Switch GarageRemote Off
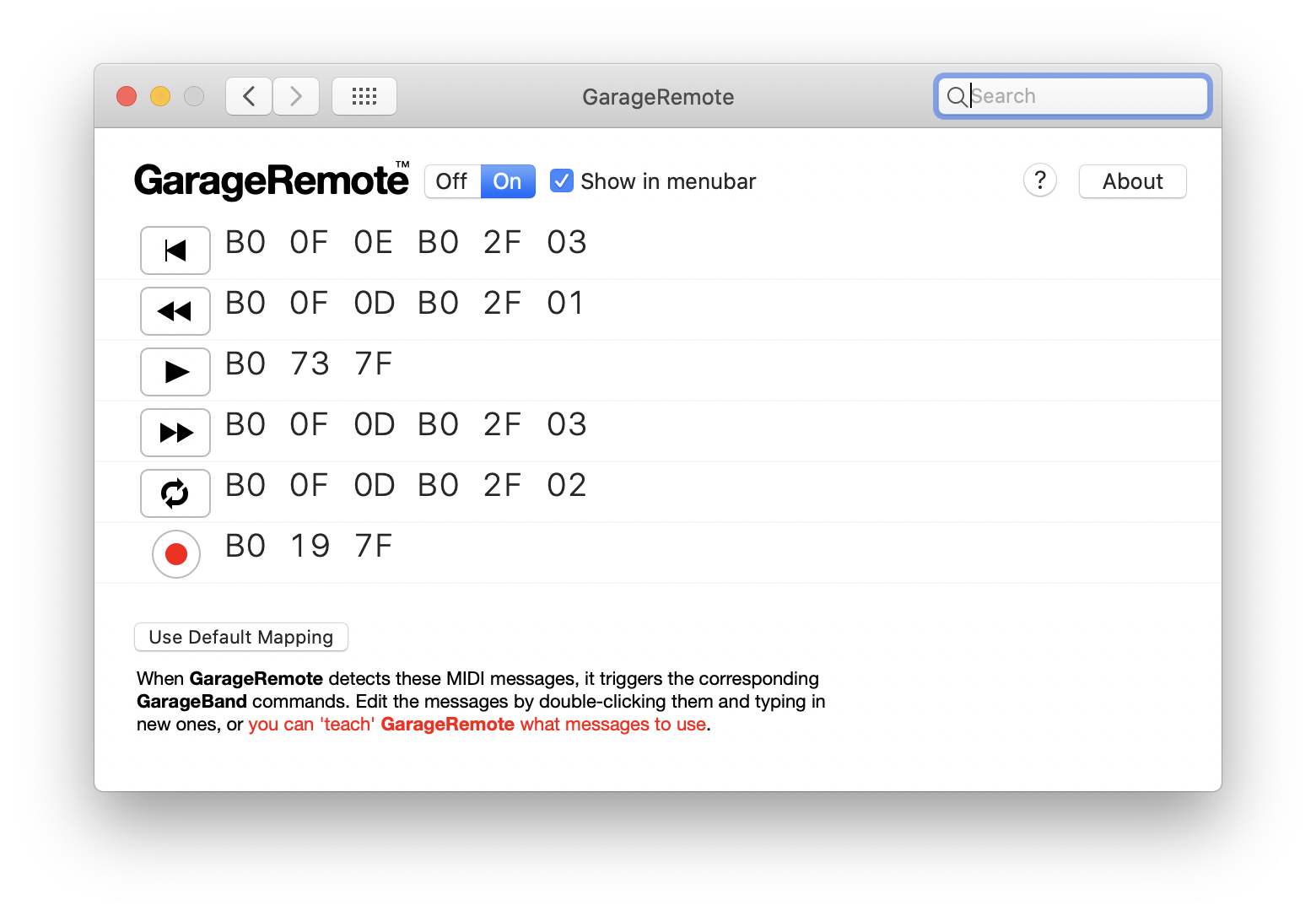 point(452,181)
